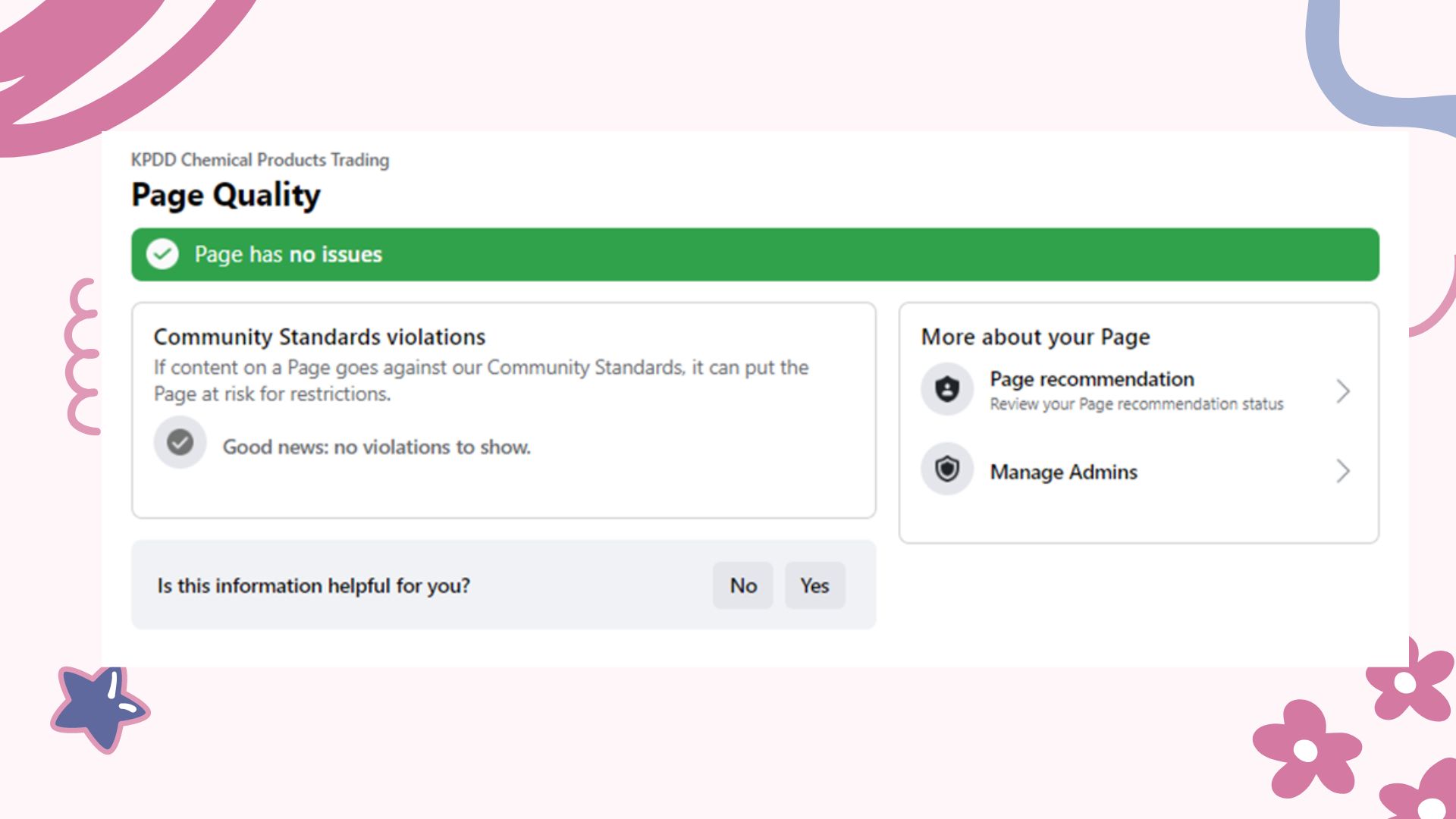This screenshot has width=1456, height=819.
Task: Click the Manage Admins shield icon
Action: (x=947, y=469)
